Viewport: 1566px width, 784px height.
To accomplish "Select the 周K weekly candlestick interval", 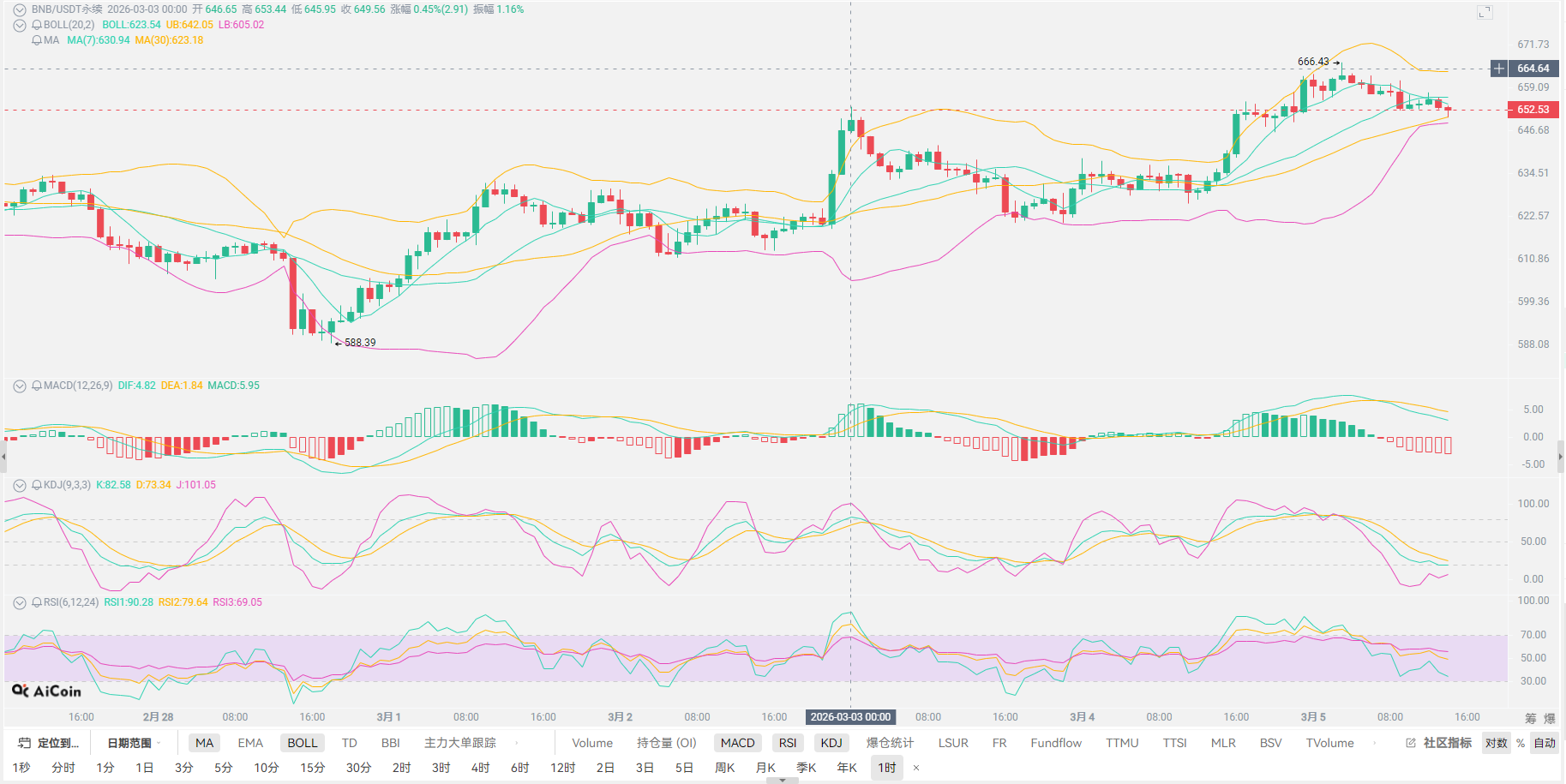I will (x=724, y=768).
